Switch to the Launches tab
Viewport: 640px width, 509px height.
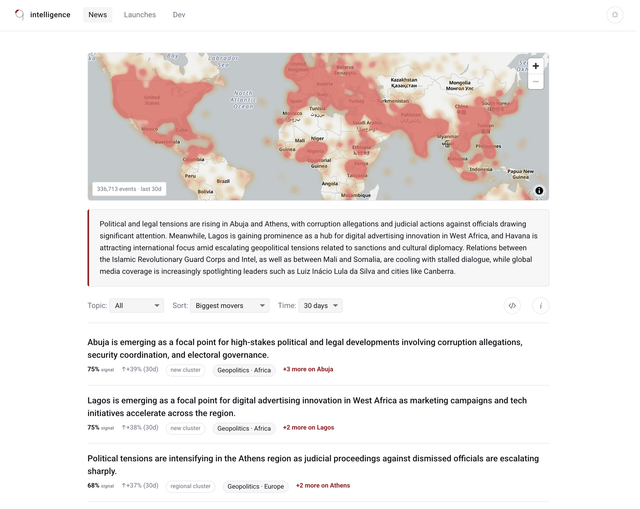(140, 15)
